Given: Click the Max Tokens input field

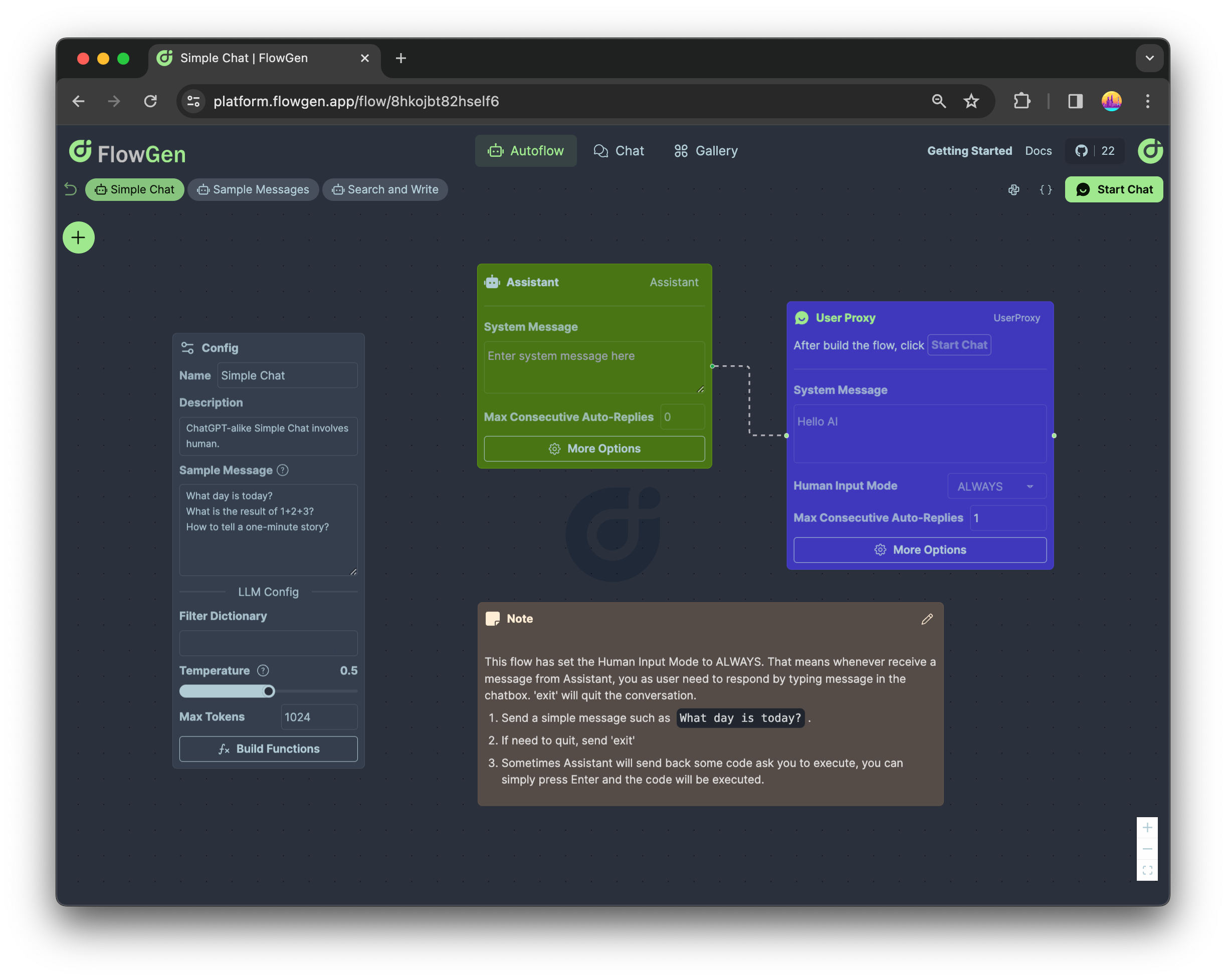Looking at the screenshot, I should pos(319,717).
